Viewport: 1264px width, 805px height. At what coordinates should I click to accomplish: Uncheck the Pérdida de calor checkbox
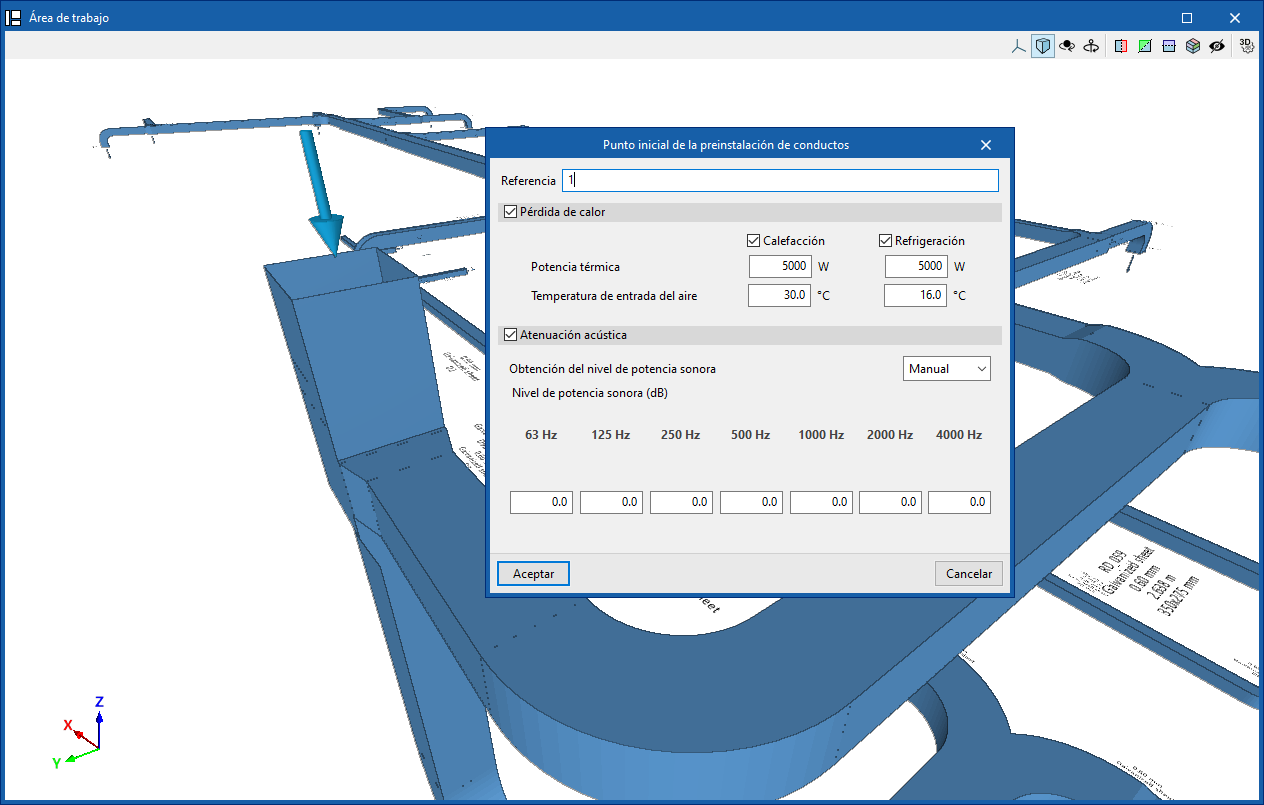click(x=511, y=212)
